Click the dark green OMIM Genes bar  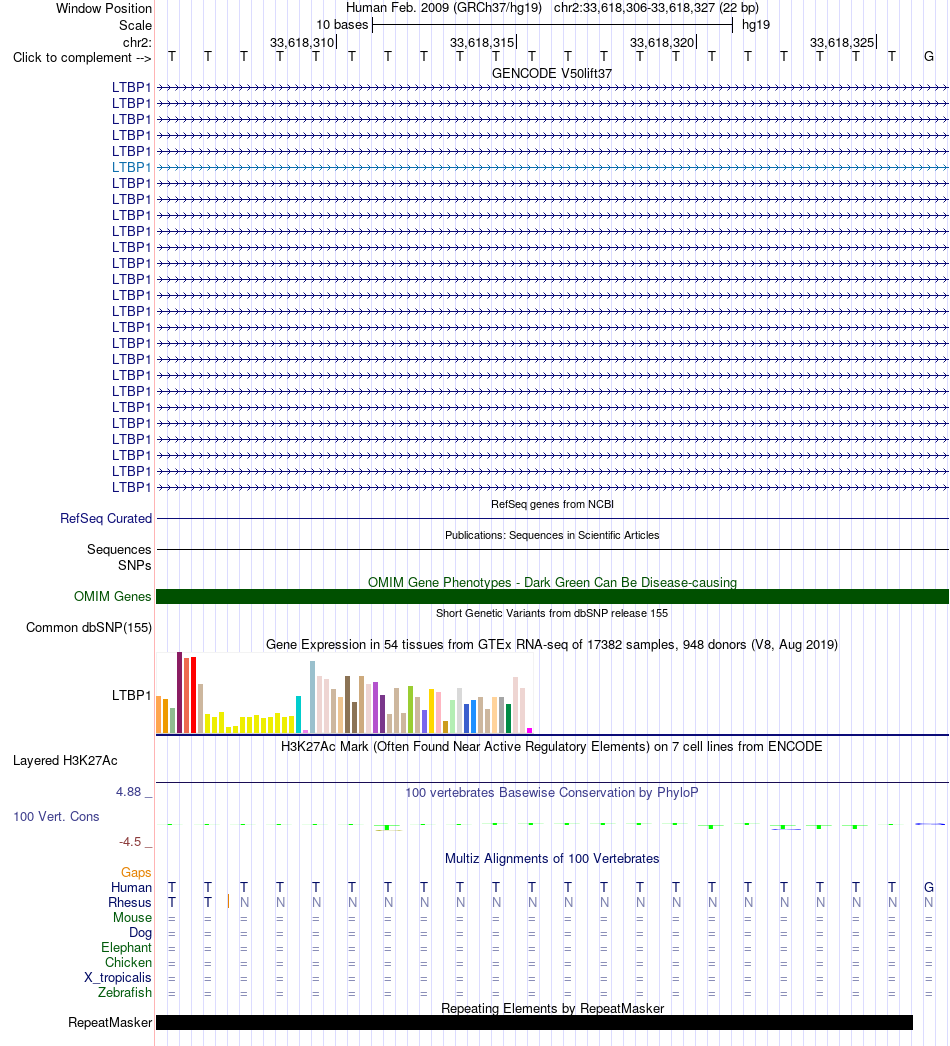pyautogui.click(x=552, y=596)
